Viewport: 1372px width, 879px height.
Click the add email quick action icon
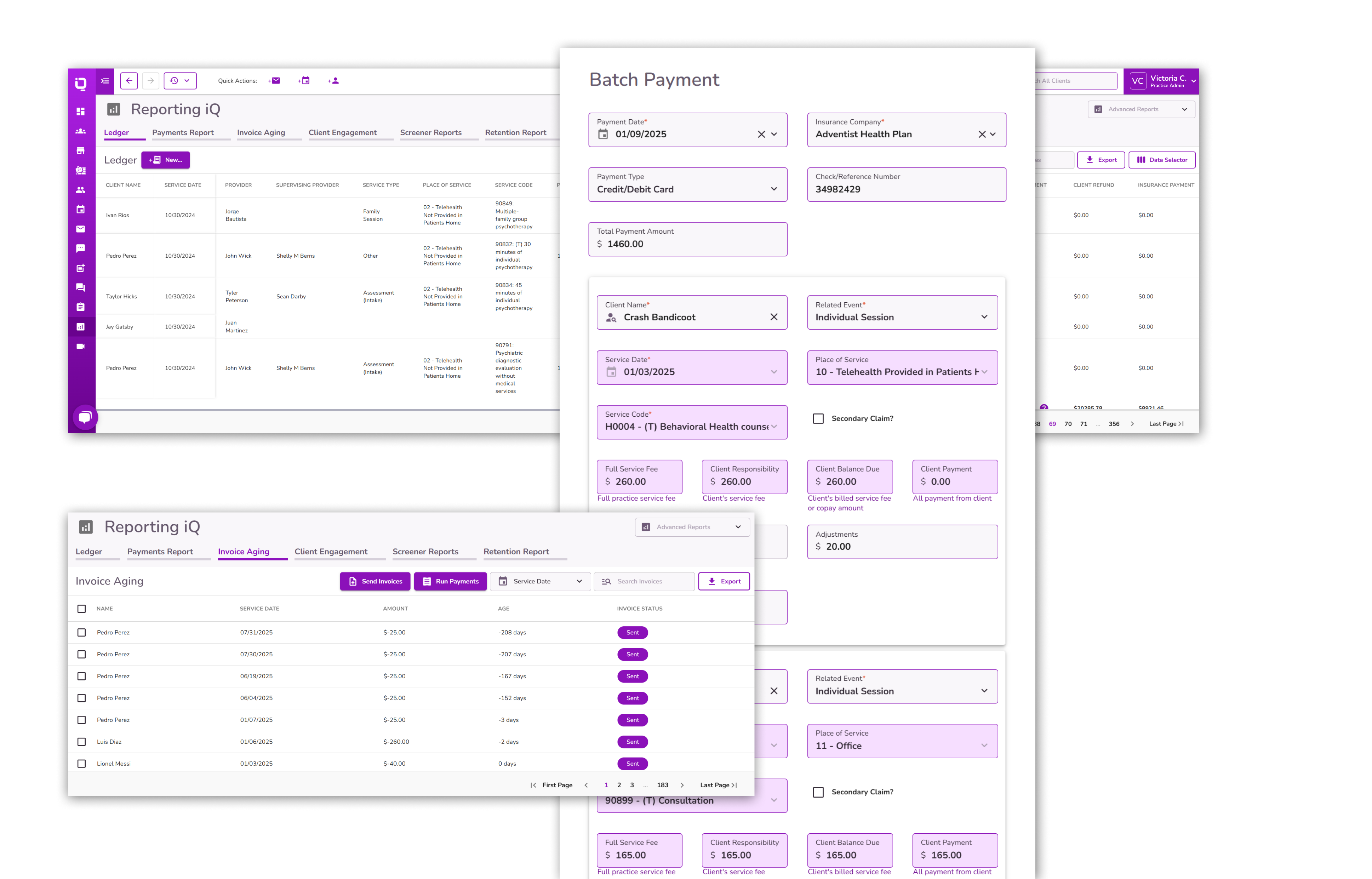tap(275, 80)
